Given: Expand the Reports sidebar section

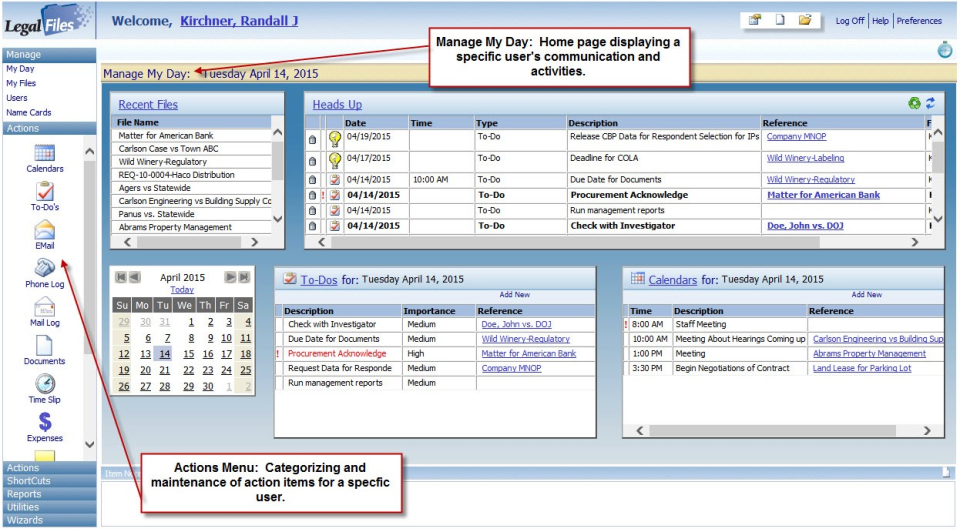Looking at the screenshot, I should tap(50, 494).
